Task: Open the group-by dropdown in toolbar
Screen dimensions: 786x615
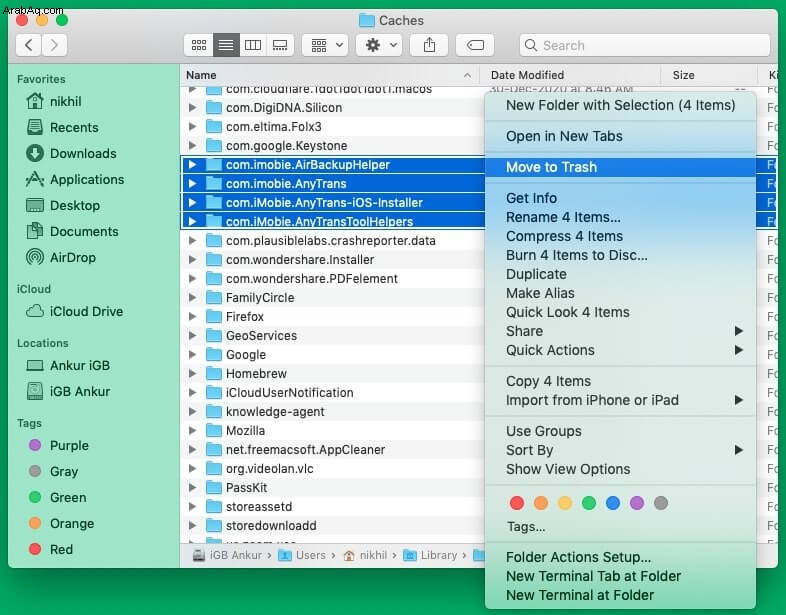Action: tap(326, 46)
